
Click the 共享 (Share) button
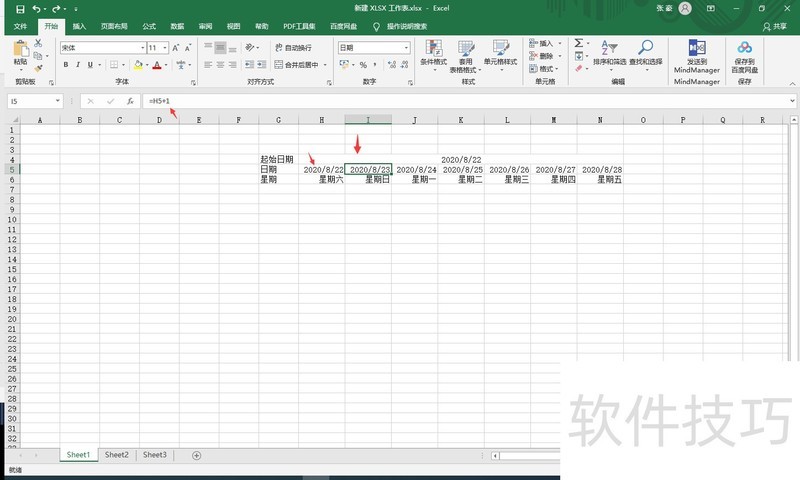point(774,26)
